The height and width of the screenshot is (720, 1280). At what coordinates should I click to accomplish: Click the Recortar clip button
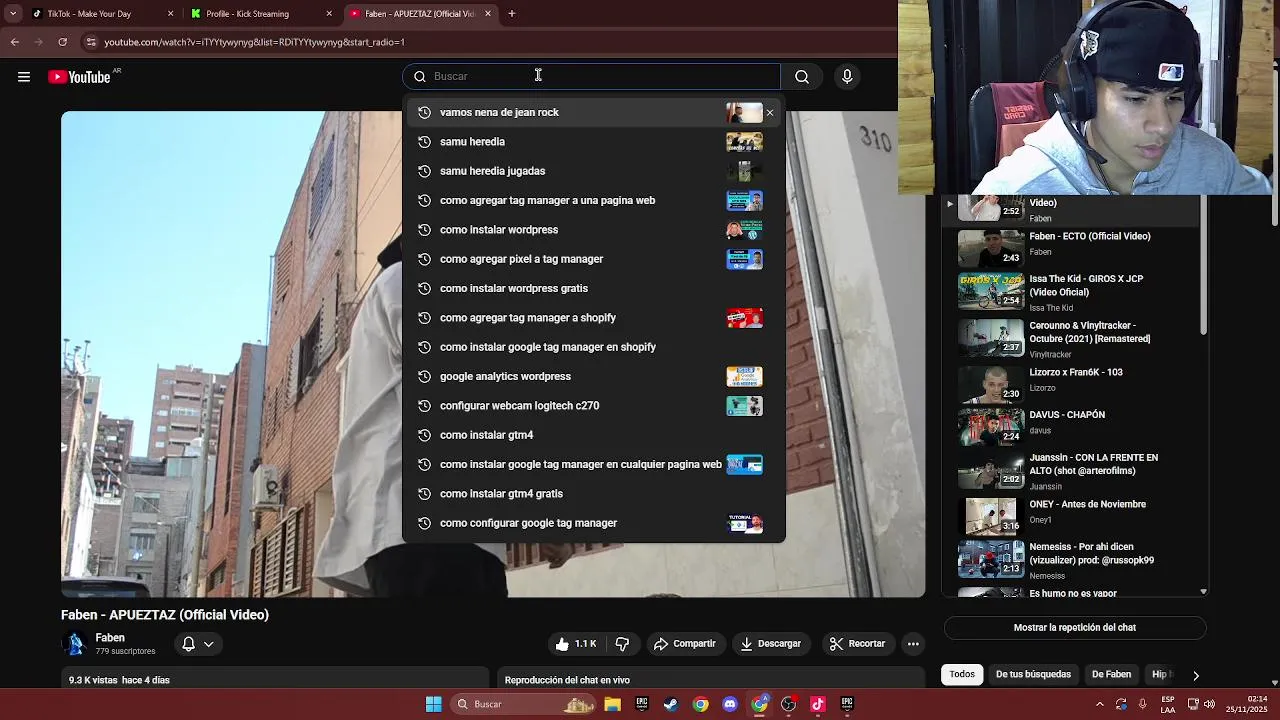pos(858,644)
